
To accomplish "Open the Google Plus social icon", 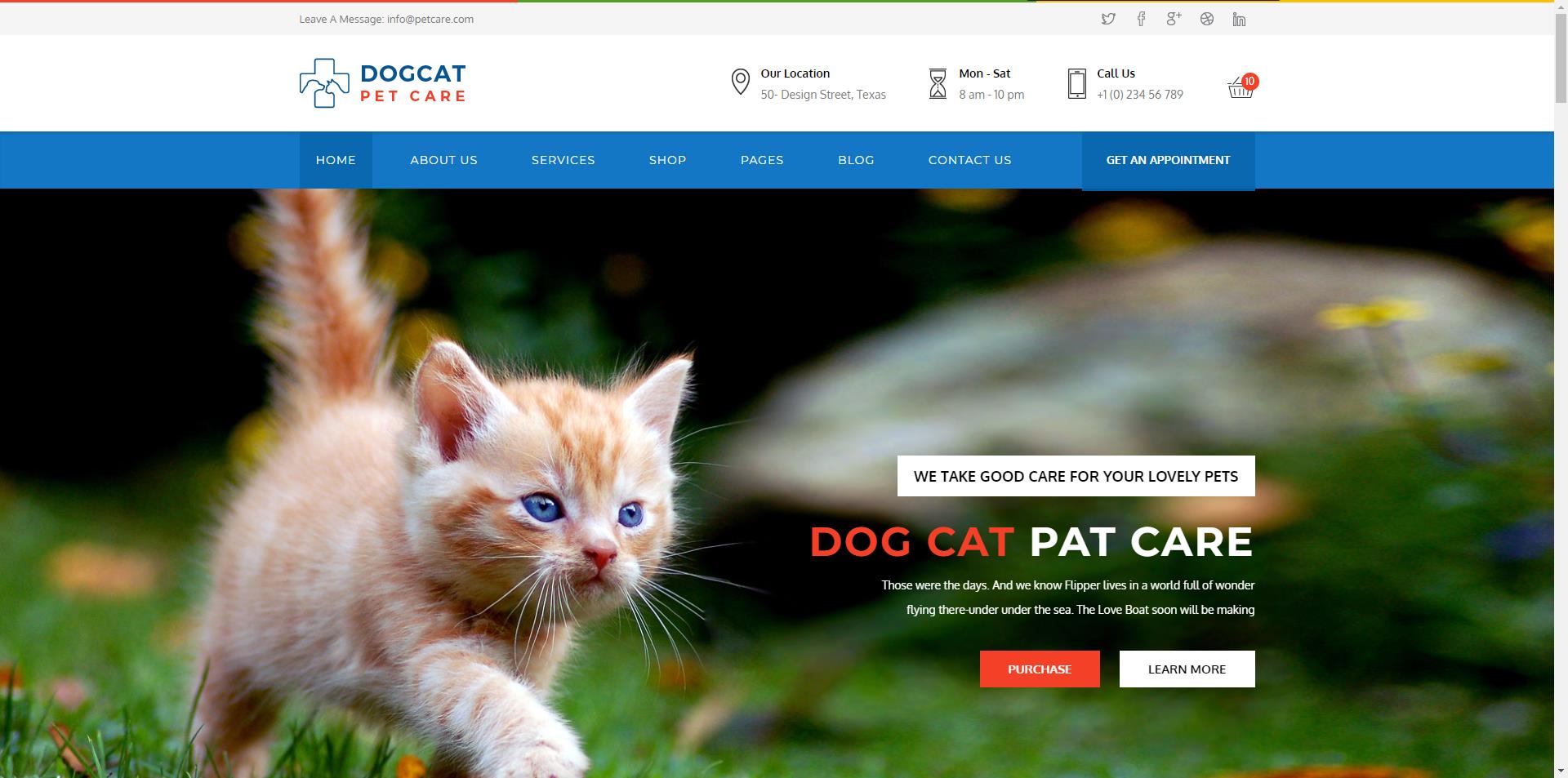I will point(1174,19).
